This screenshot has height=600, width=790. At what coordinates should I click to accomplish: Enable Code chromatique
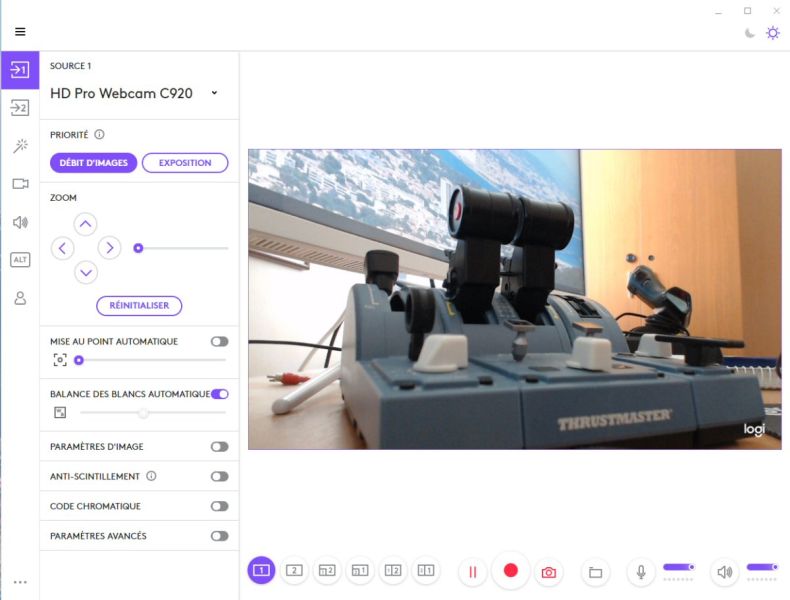[220, 506]
